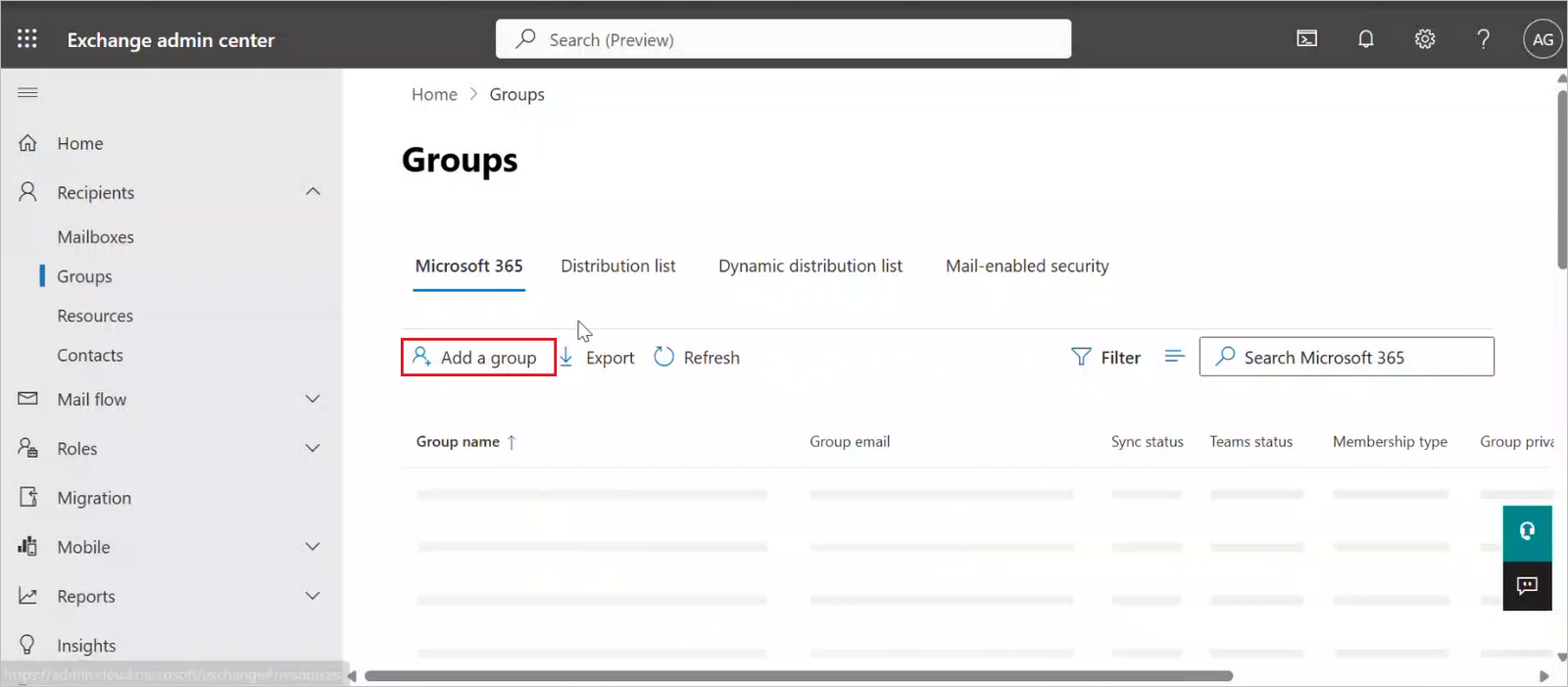Click the magnifier in Search Microsoft 365
Image resolution: width=1568 pixels, height=687 pixels.
coord(1225,357)
